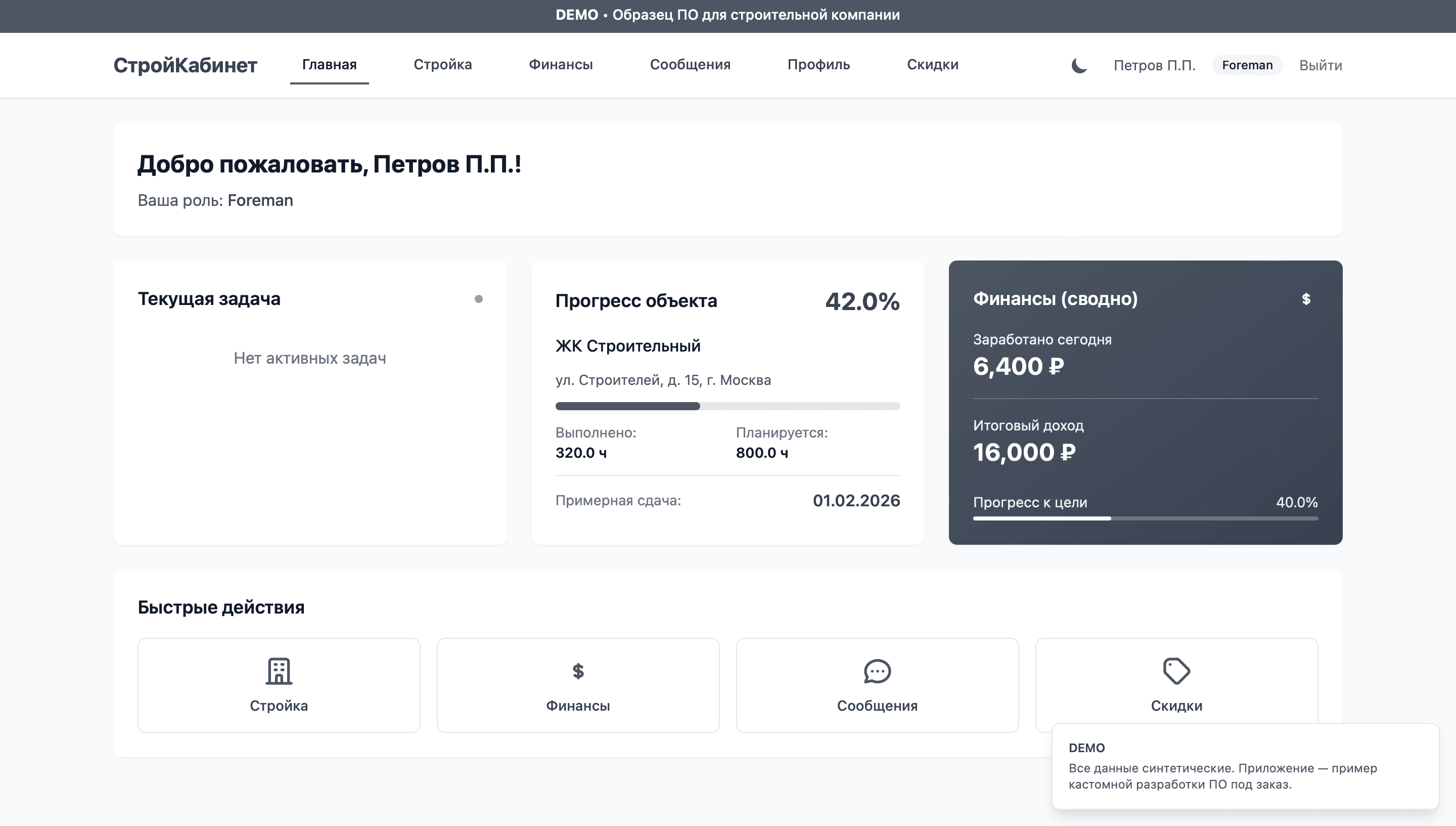Image resolution: width=1456 pixels, height=826 pixels.
Task: Open Финансы in the top navigation
Action: pyautogui.click(x=560, y=65)
